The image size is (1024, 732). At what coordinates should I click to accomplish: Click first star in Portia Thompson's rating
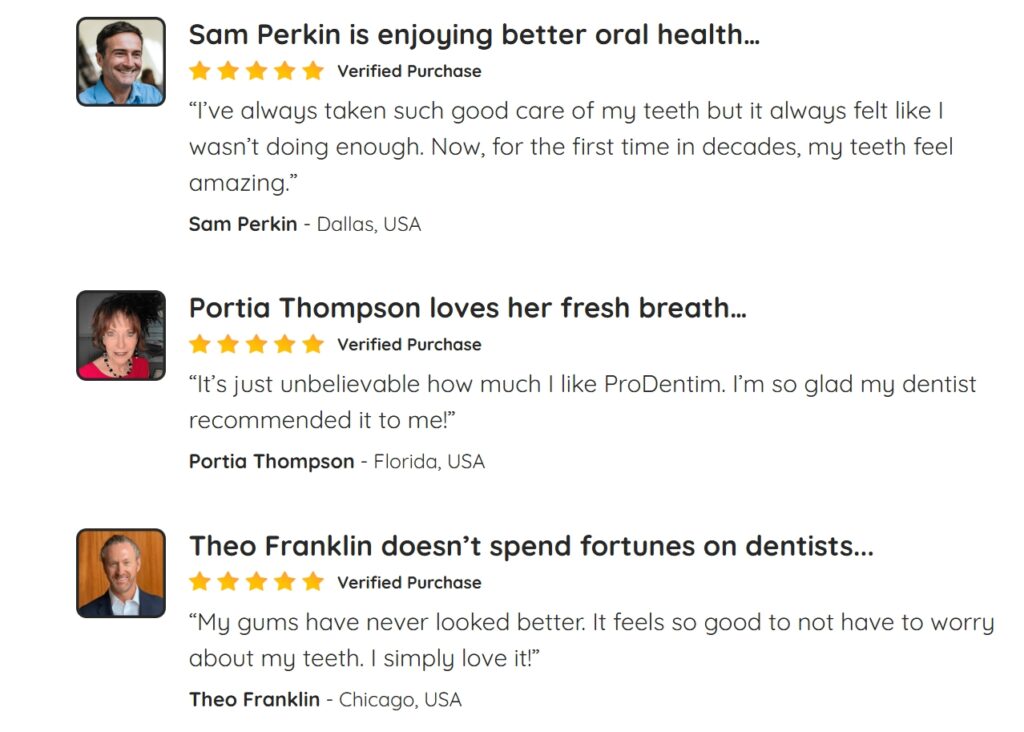point(200,343)
